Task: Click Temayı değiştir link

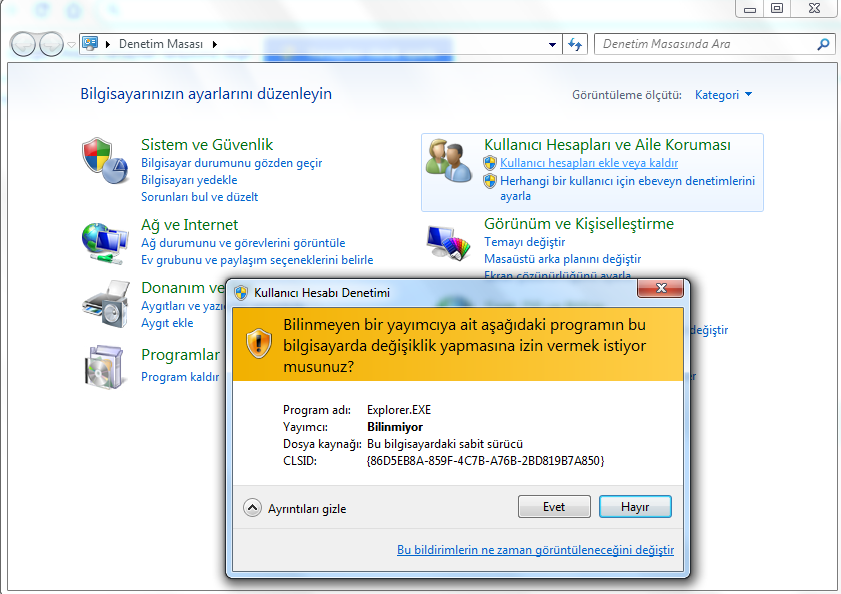Action: point(525,242)
